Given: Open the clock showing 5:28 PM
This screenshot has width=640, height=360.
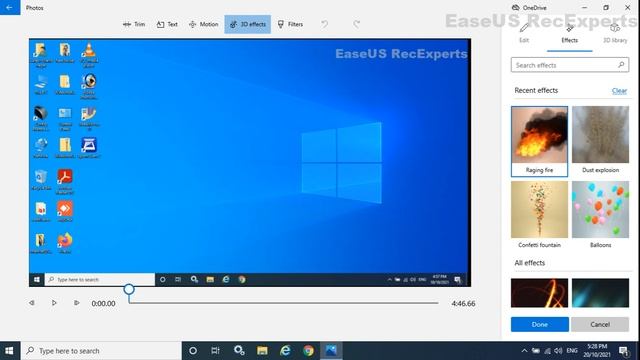Looking at the screenshot, I should (x=597, y=351).
